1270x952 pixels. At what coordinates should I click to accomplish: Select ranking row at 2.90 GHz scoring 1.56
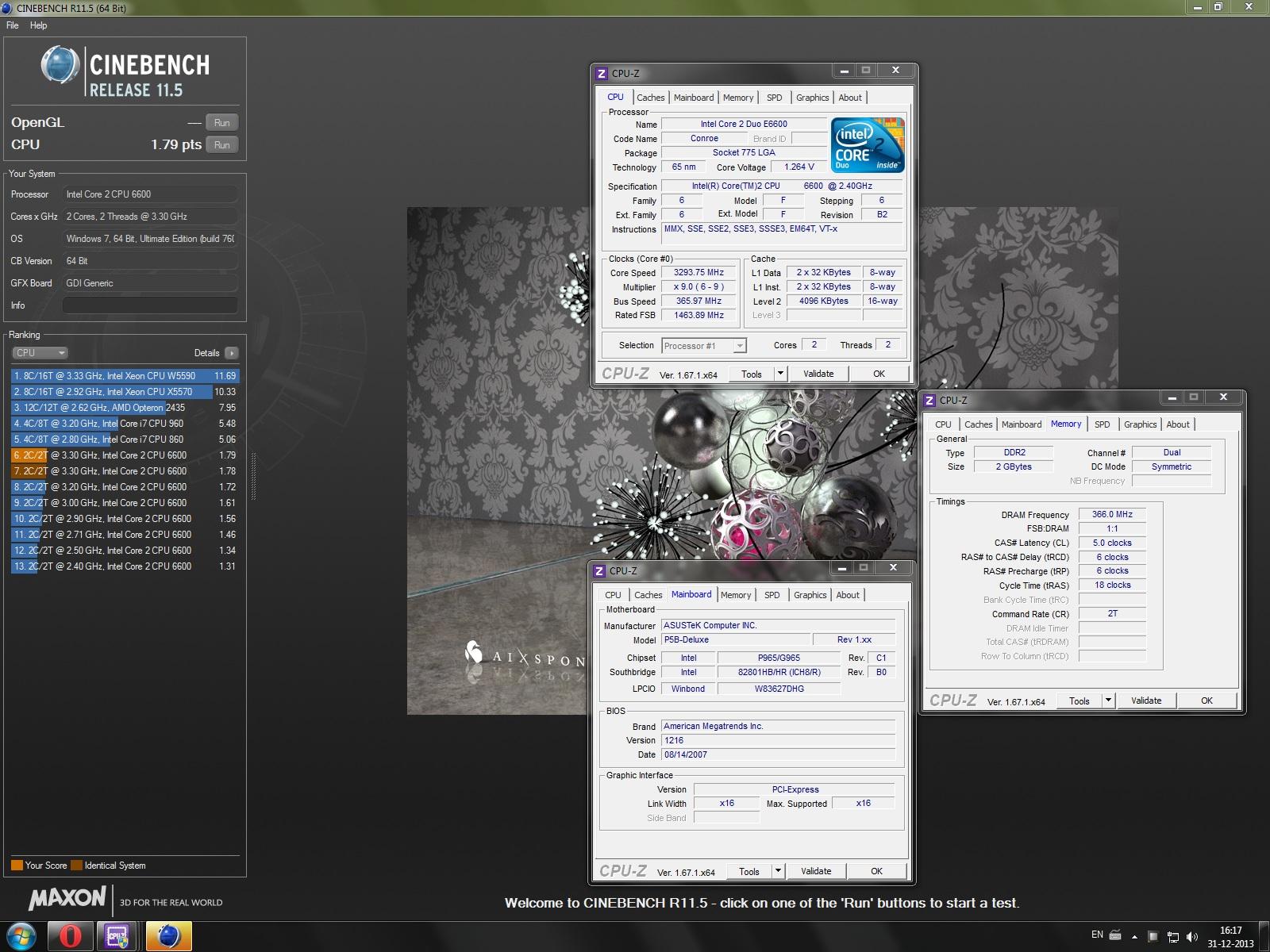click(125, 519)
